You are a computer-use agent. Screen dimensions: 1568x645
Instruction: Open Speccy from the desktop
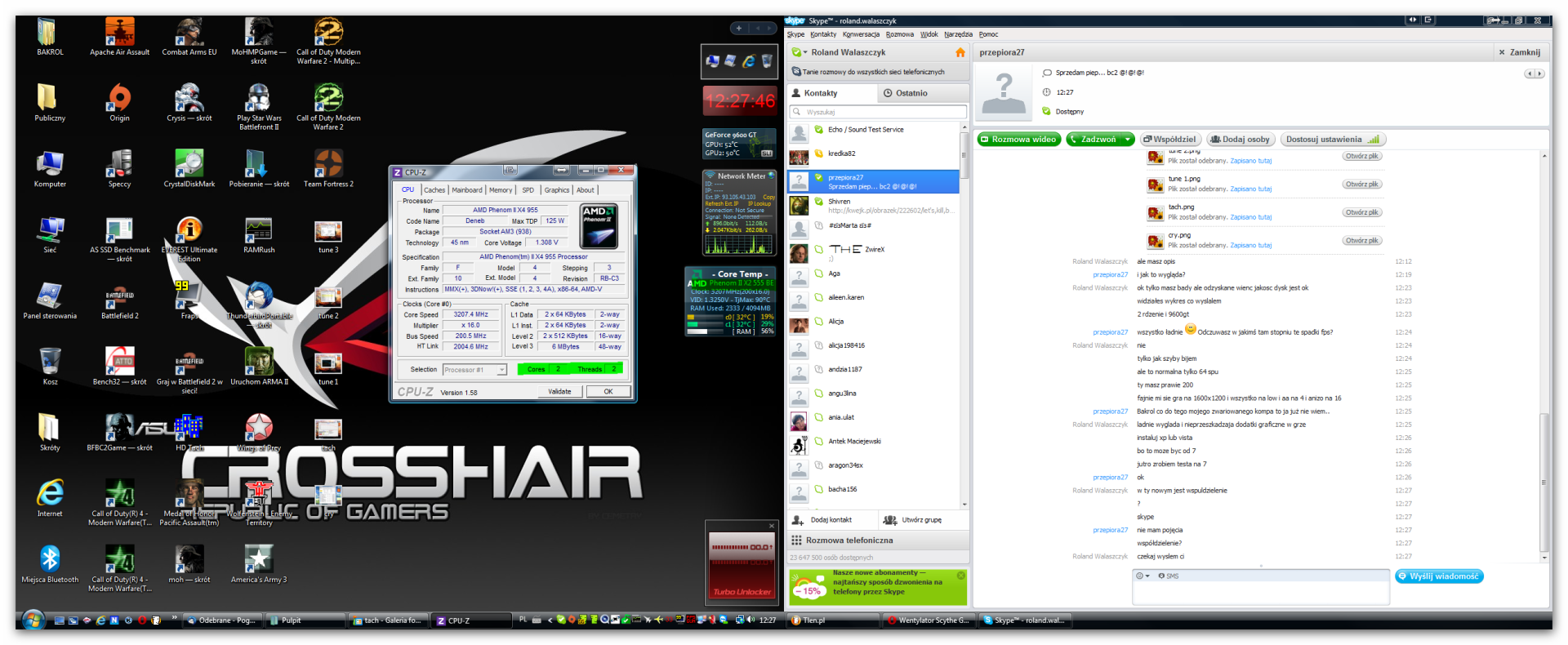[x=119, y=166]
